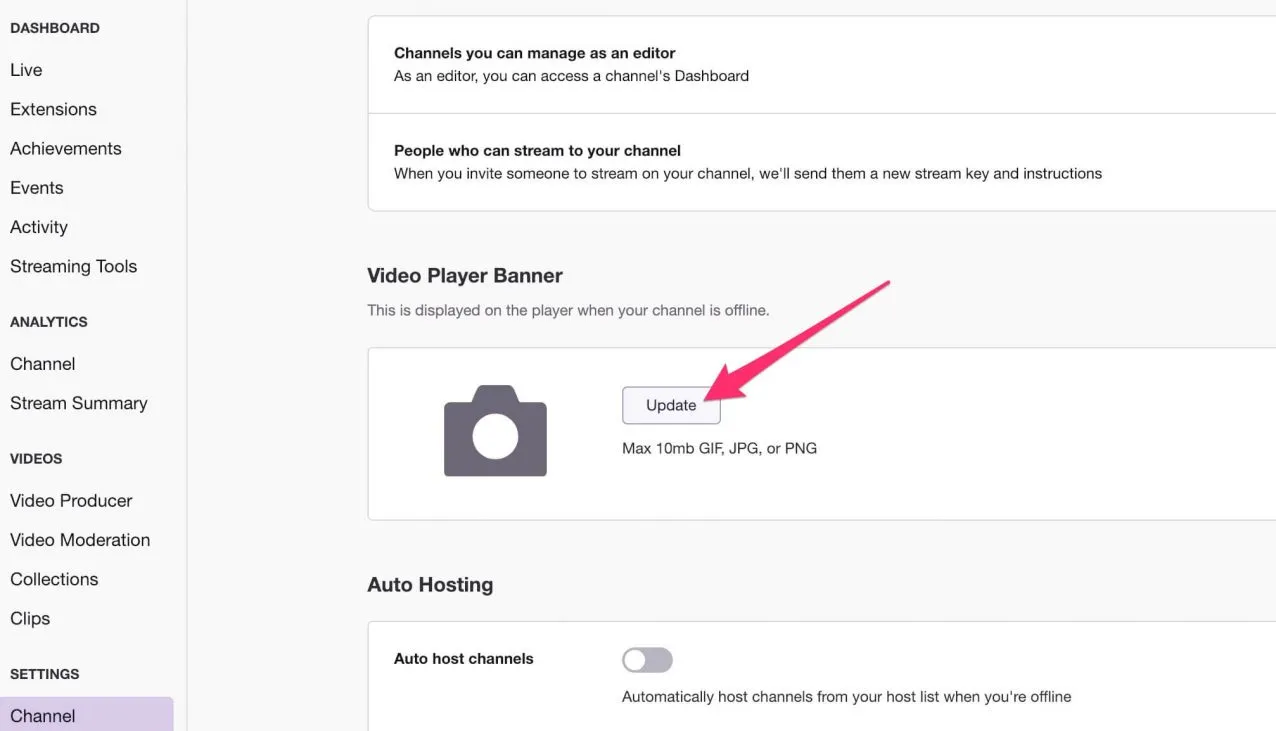Open Streaming Tools
1276x731 pixels.
click(73, 266)
